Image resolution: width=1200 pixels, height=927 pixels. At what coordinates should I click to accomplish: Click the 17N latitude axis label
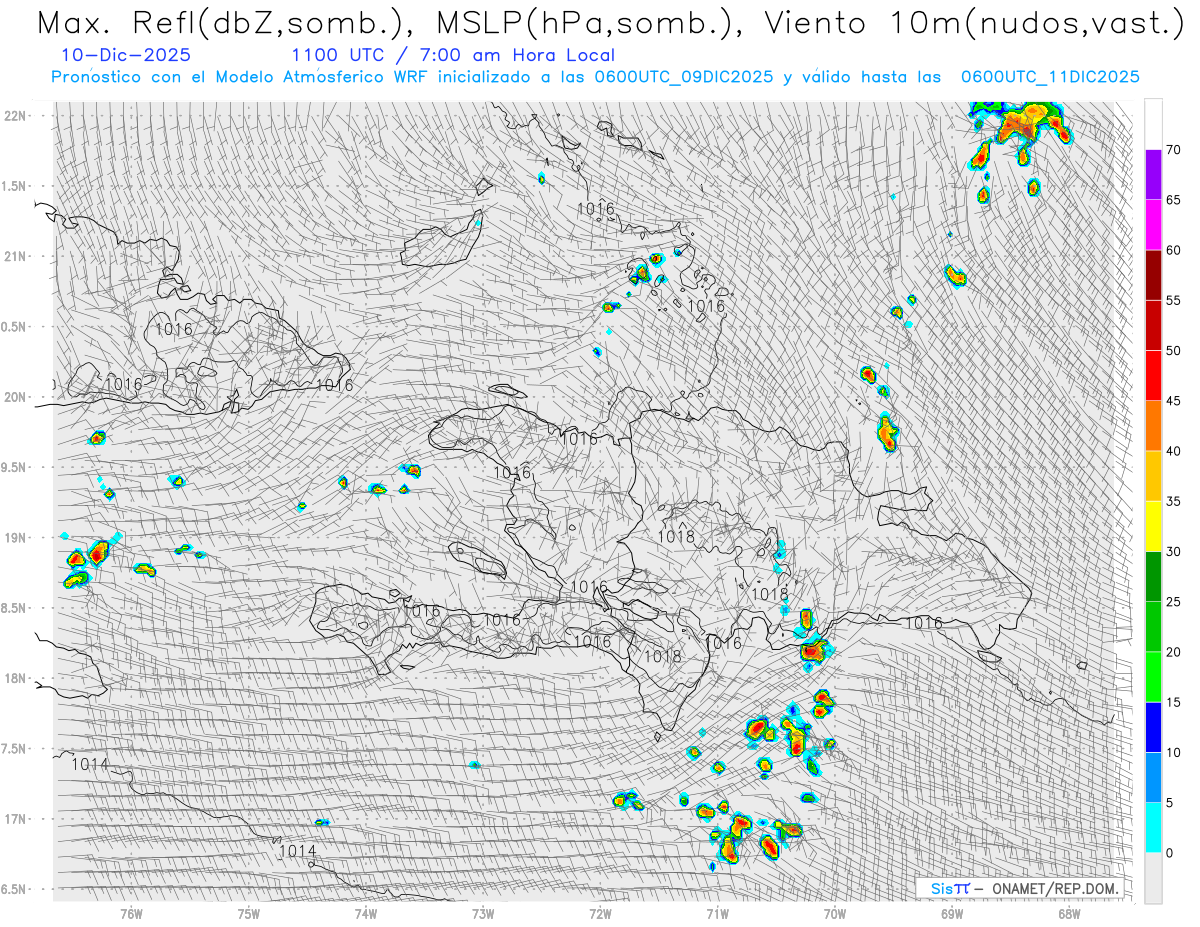(15, 819)
